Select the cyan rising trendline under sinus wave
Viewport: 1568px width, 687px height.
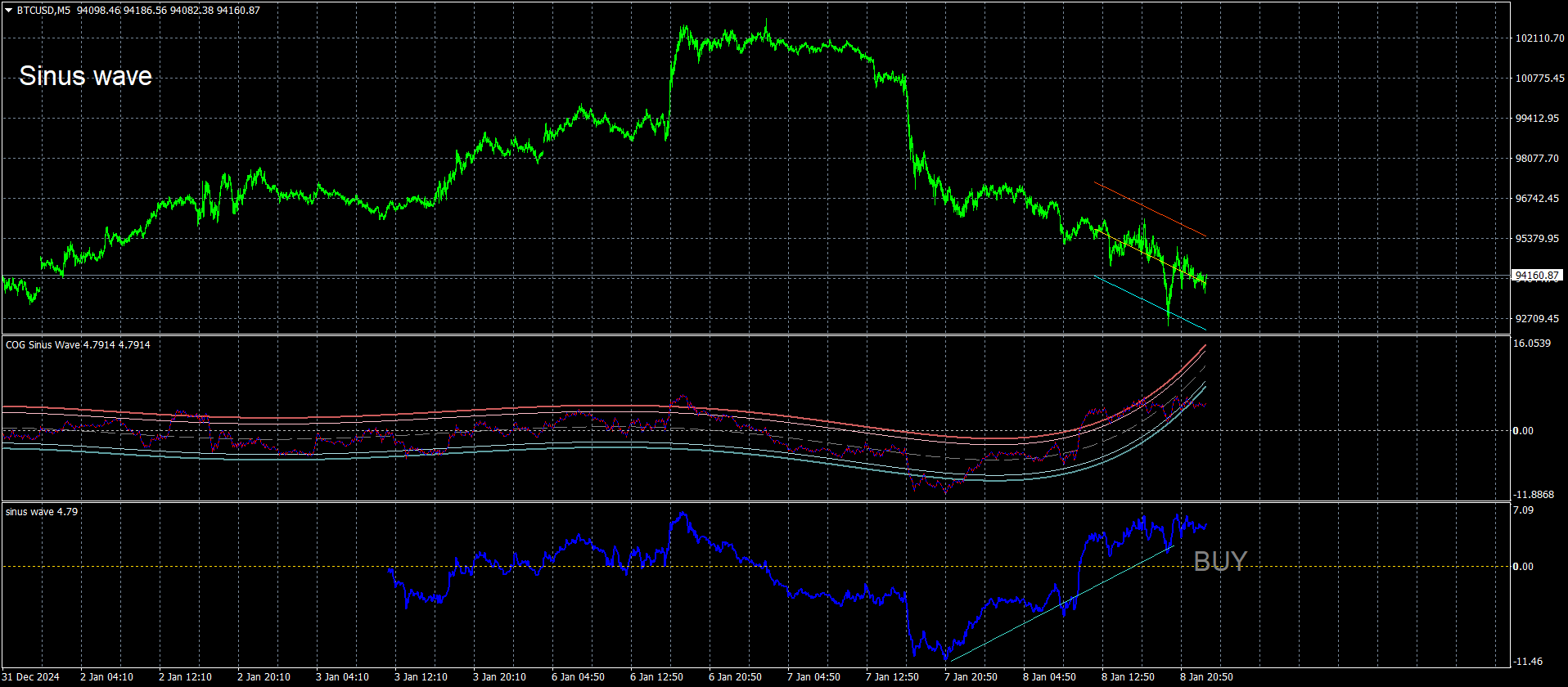(1061, 603)
